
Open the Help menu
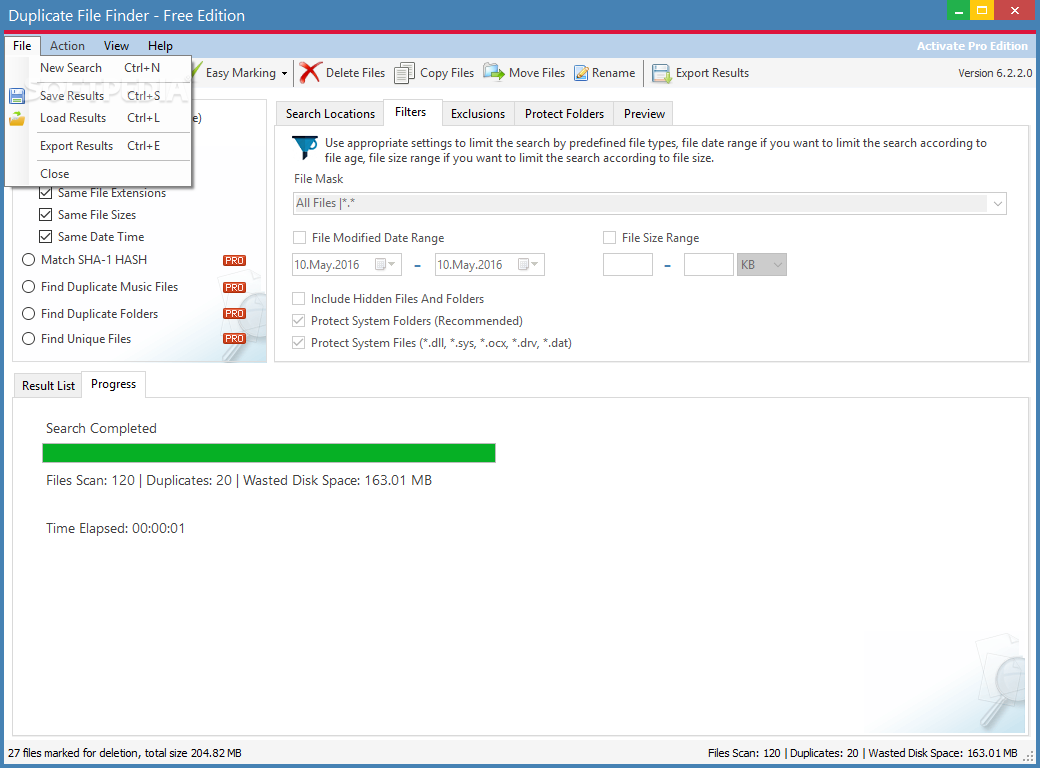(161, 46)
